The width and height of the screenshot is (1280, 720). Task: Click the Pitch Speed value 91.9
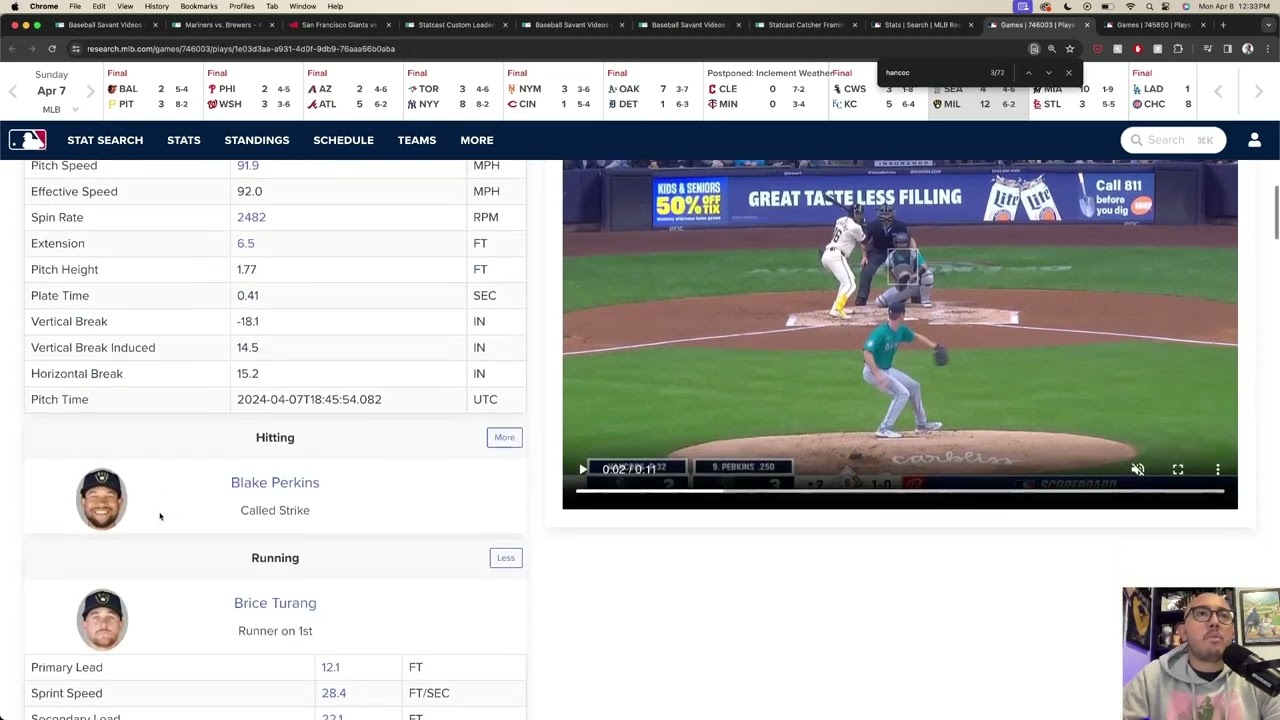click(x=247, y=166)
